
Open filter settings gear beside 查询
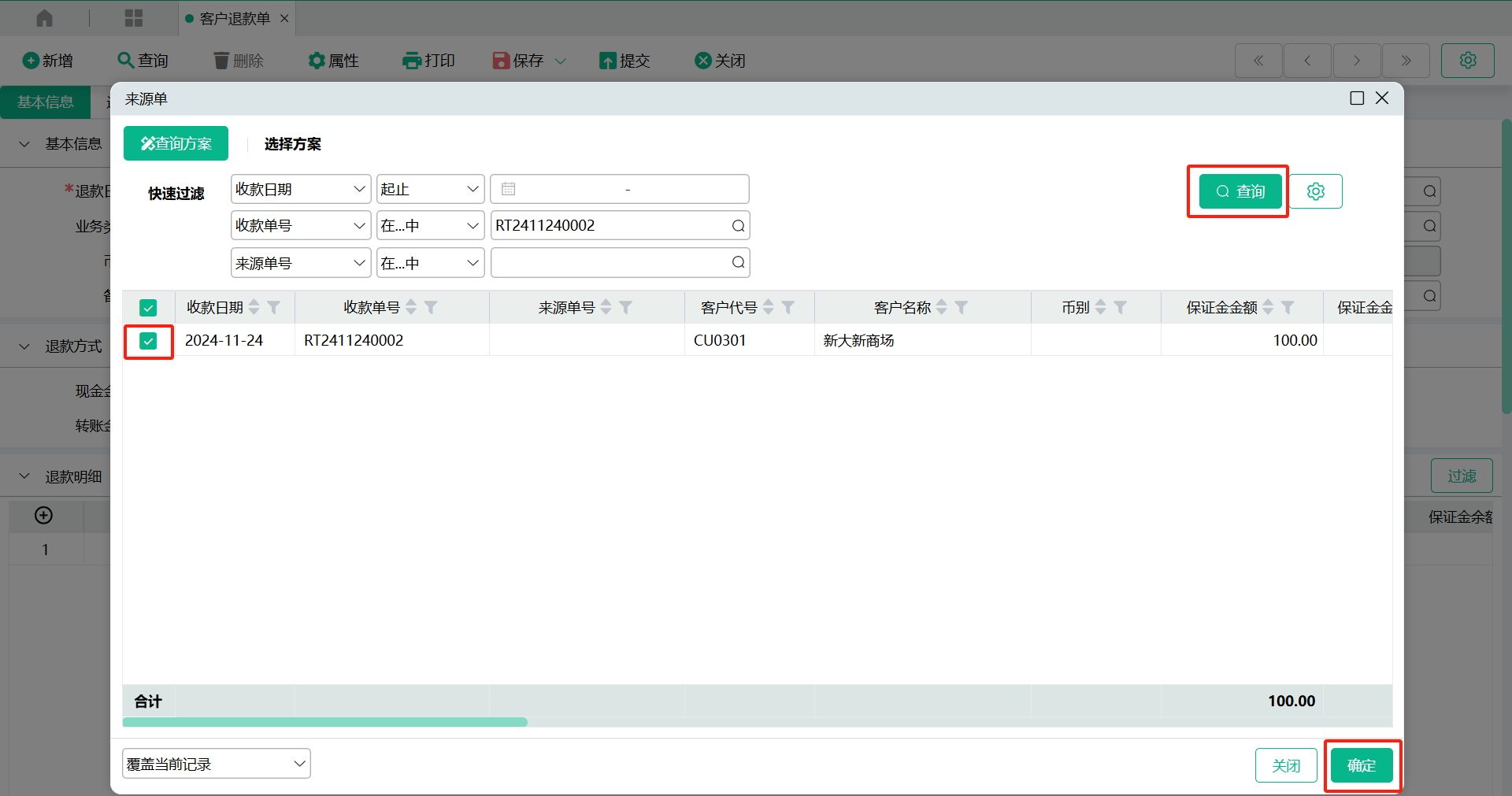point(1316,191)
